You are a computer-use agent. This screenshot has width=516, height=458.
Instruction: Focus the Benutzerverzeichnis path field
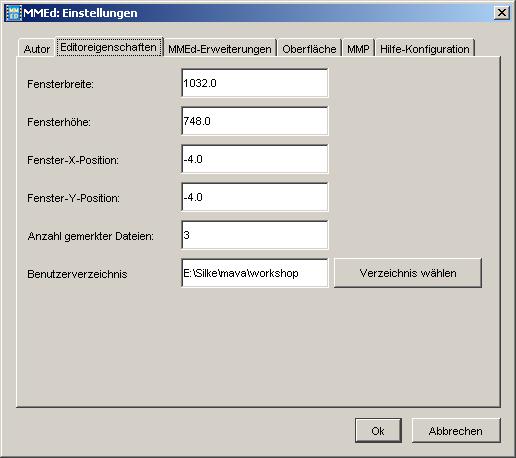(255, 273)
